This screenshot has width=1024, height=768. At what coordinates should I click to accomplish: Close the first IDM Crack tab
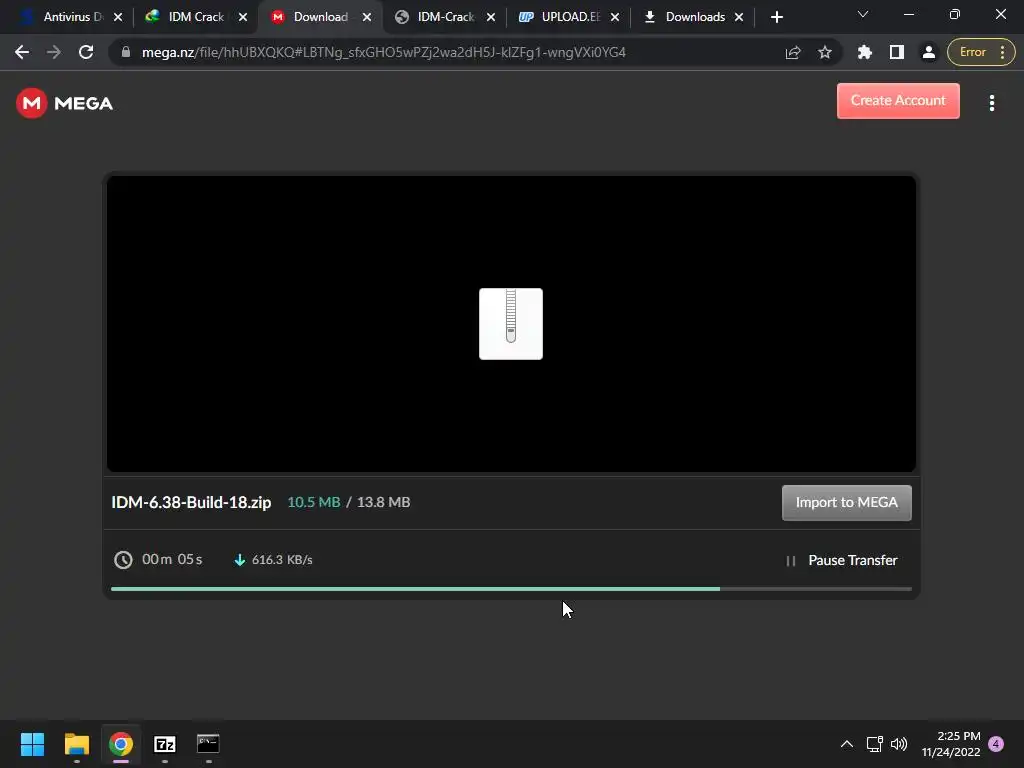tap(243, 17)
